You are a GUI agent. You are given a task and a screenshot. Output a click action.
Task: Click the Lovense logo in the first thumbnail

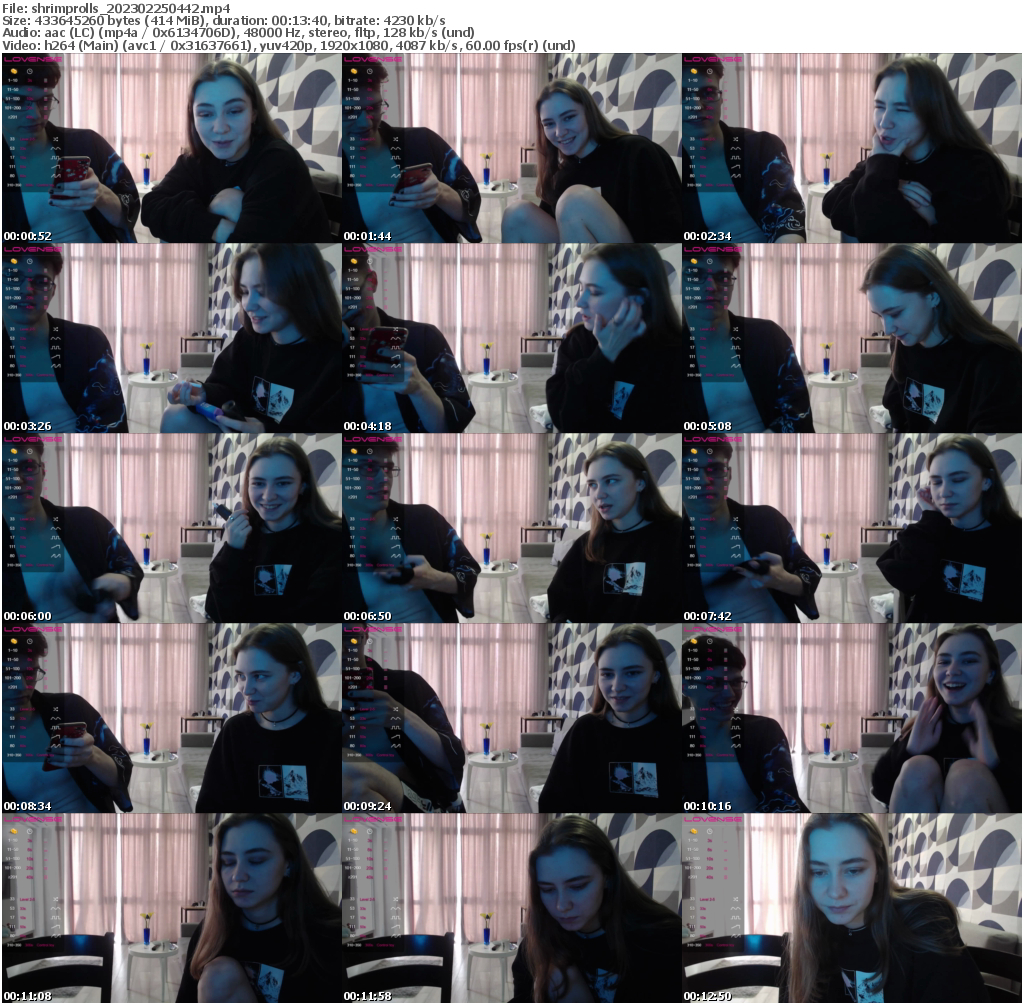pyautogui.click(x=33, y=59)
